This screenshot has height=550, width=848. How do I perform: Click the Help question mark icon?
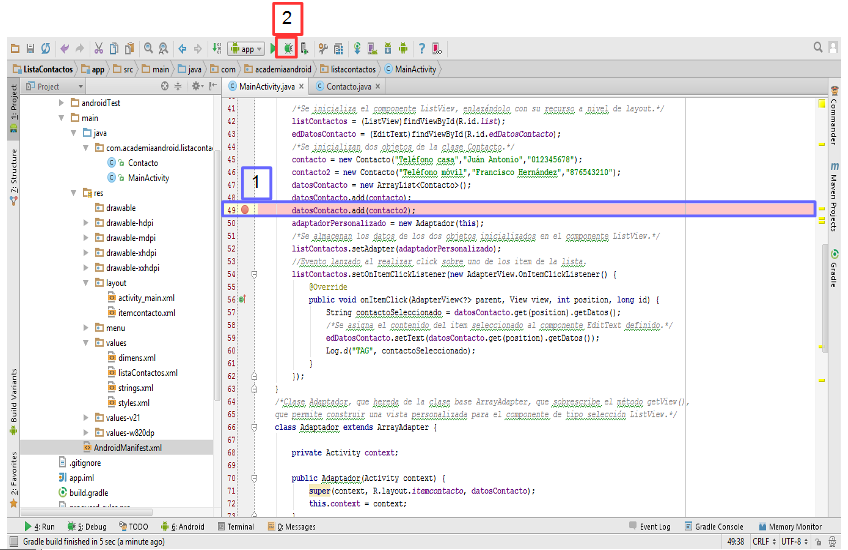point(422,49)
